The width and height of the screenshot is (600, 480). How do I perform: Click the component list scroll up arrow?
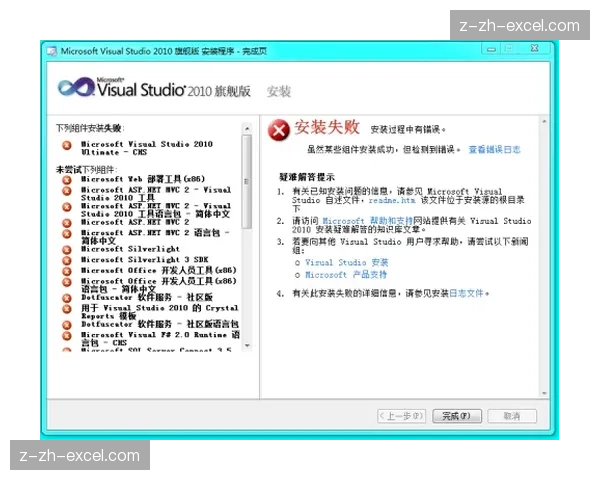coord(247,129)
